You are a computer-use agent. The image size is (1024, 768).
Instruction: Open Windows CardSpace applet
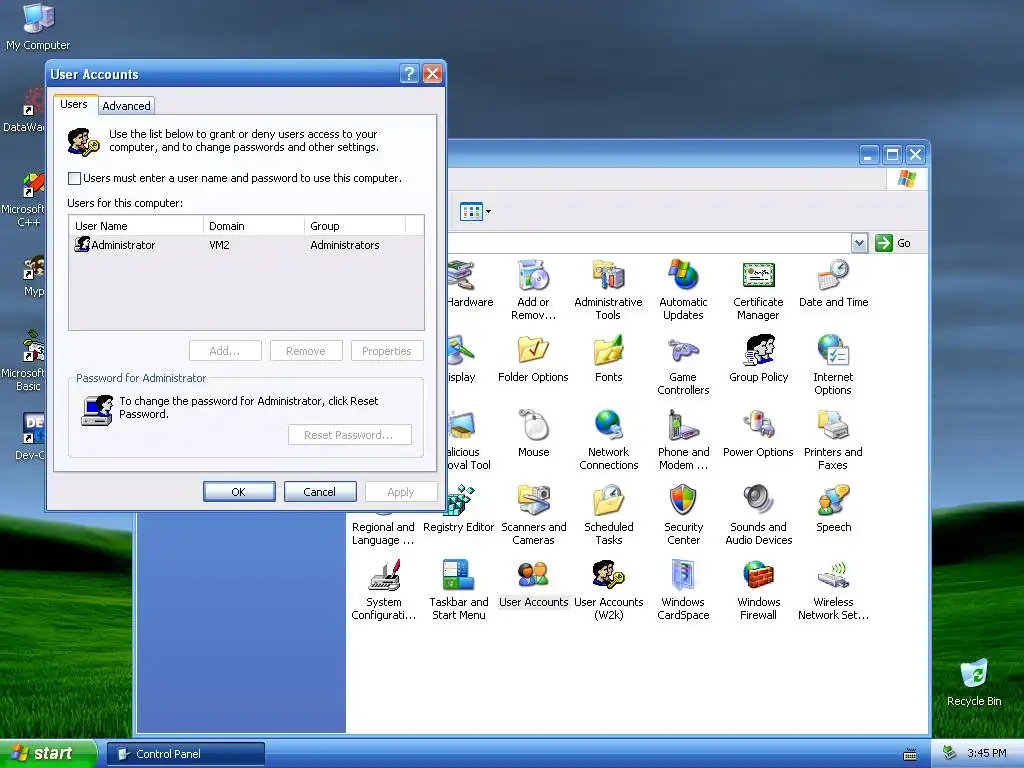[x=683, y=590]
